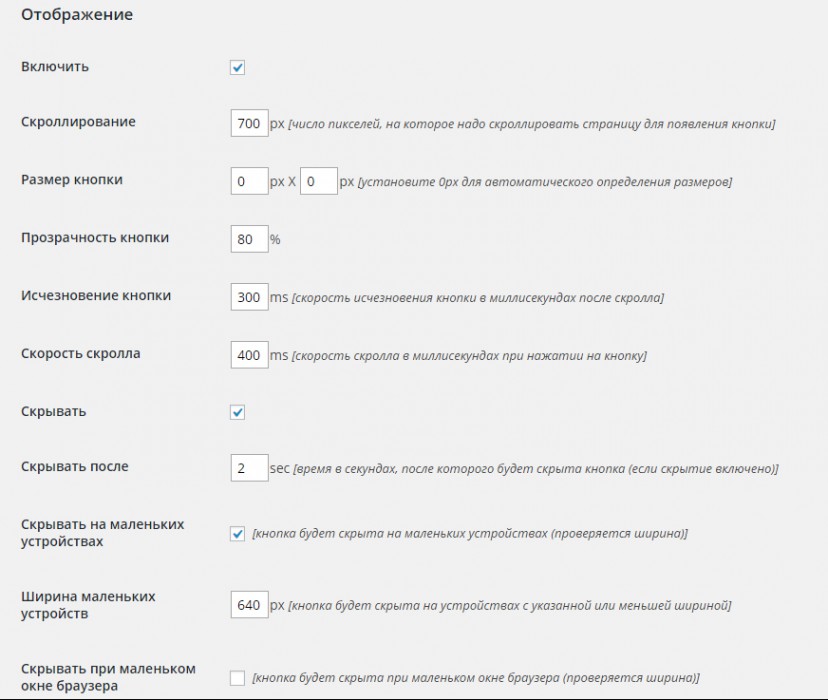828x700 pixels.
Task: Enable Скрывать при маленьком окне браузера checkbox
Action: pyautogui.click(x=237, y=678)
